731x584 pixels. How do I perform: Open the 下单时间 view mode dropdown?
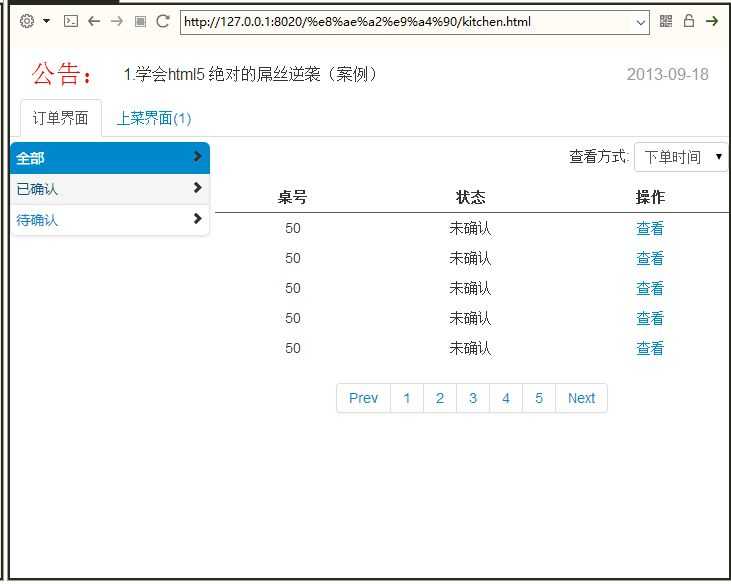[x=681, y=157]
